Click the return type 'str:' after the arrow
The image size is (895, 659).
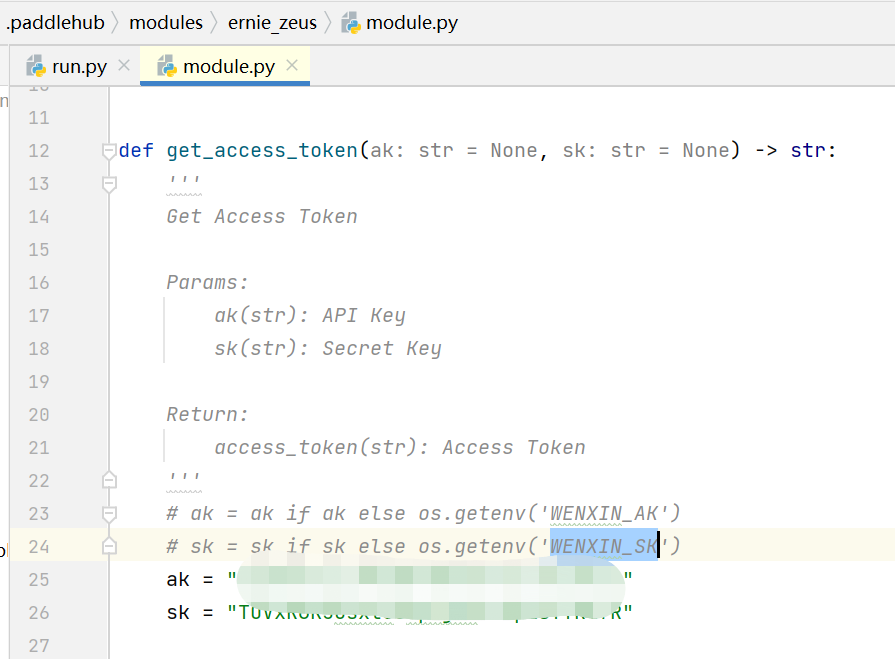click(813, 151)
